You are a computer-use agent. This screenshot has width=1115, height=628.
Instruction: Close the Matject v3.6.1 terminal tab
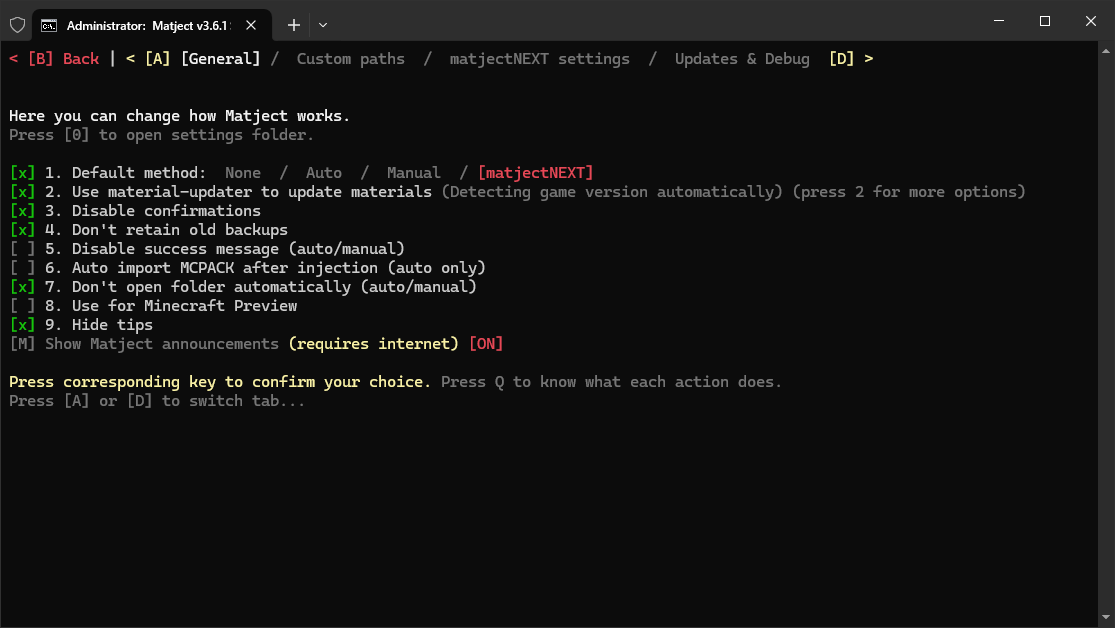coord(251,25)
